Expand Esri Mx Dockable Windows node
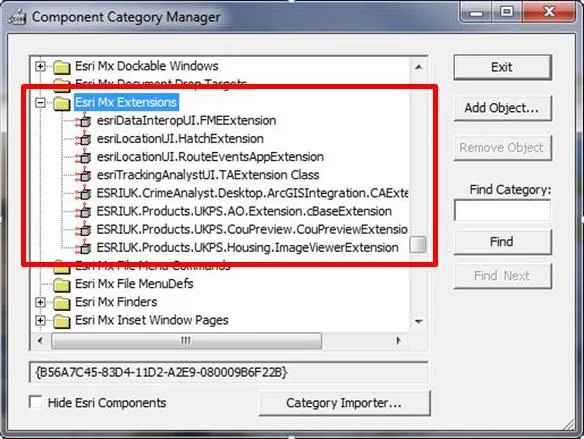The height and width of the screenshot is (439, 584). click(40, 66)
